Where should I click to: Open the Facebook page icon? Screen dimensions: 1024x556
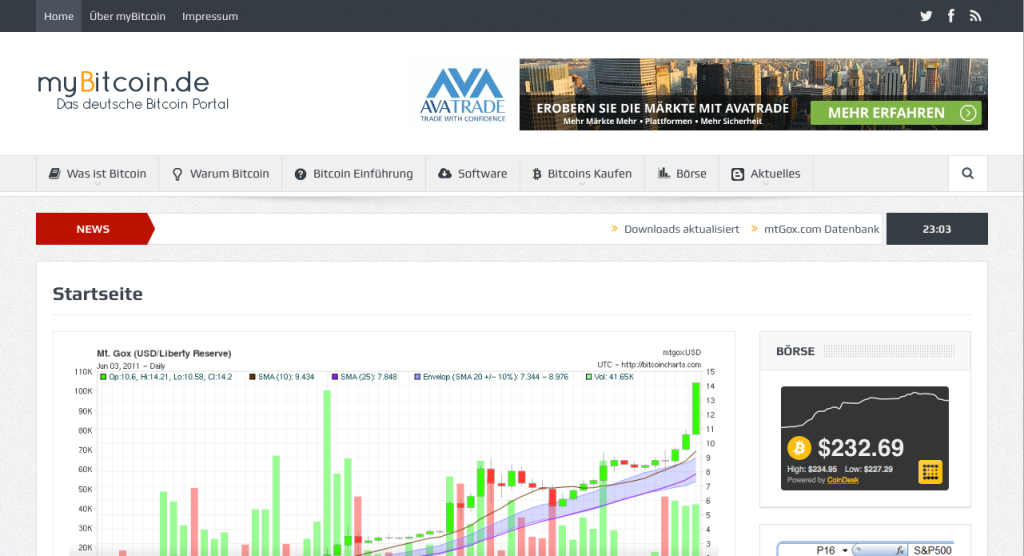[x=951, y=16]
